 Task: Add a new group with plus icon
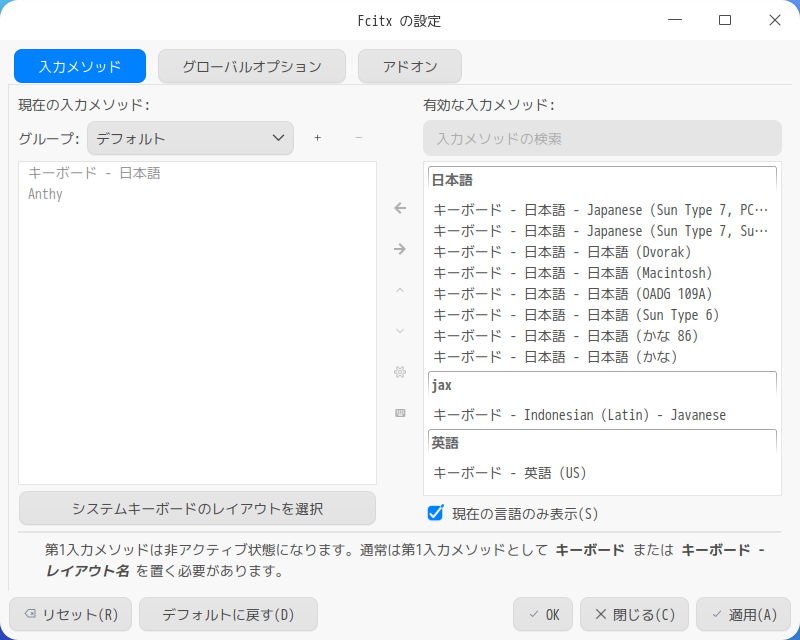coord(317,138)
